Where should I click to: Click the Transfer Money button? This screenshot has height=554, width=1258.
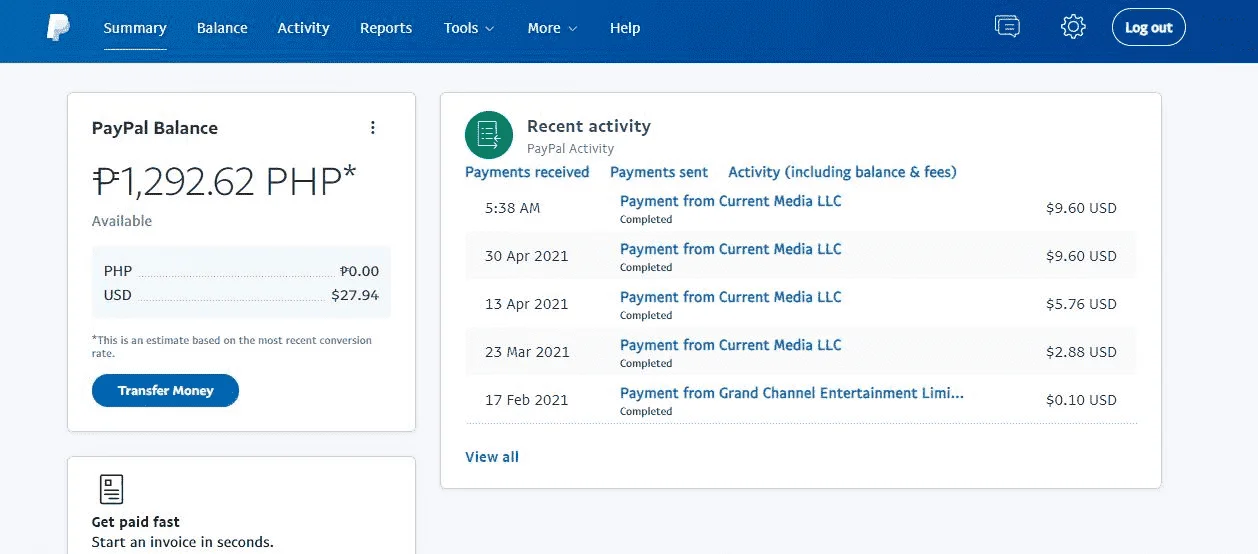165,390
